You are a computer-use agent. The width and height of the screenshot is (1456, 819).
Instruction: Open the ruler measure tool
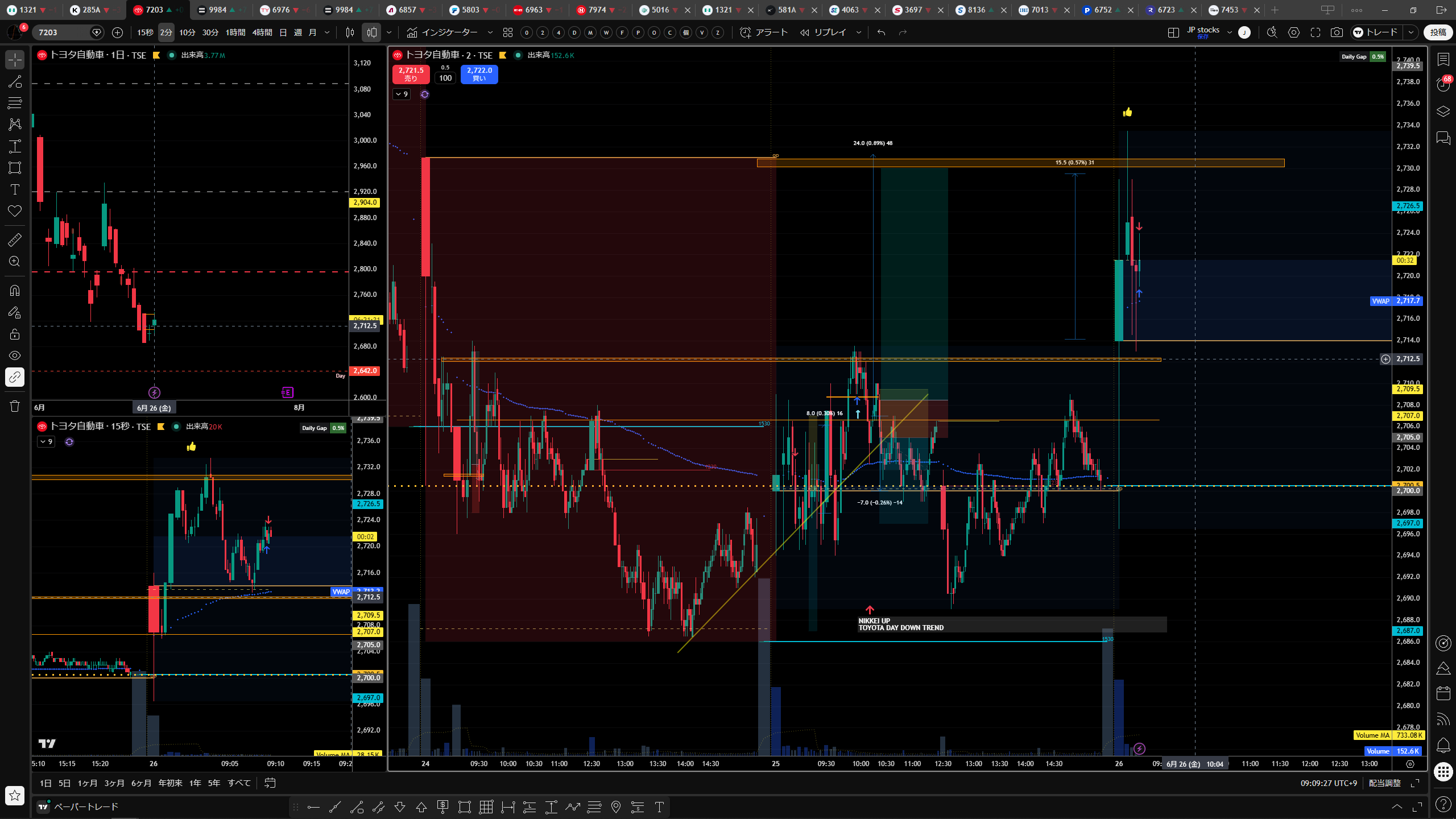coord(15,240)
